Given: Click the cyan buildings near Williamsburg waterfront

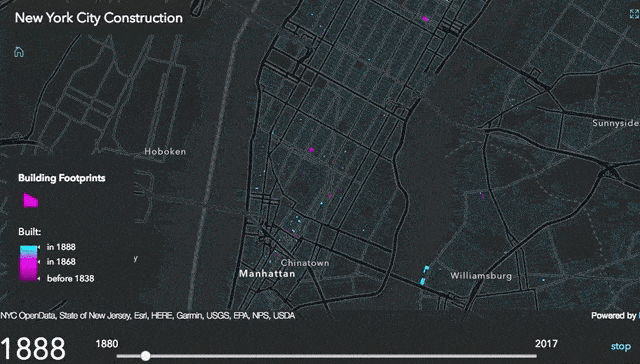Looking at the screenshot, I should tap(424, 275).
